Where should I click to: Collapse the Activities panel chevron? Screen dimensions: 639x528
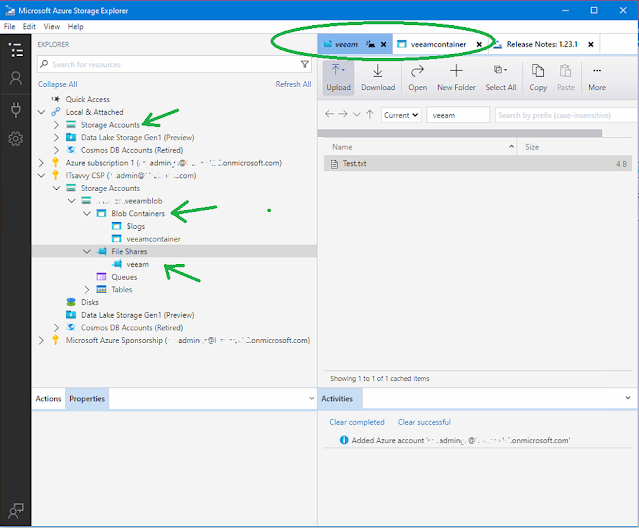pos(628,398)
